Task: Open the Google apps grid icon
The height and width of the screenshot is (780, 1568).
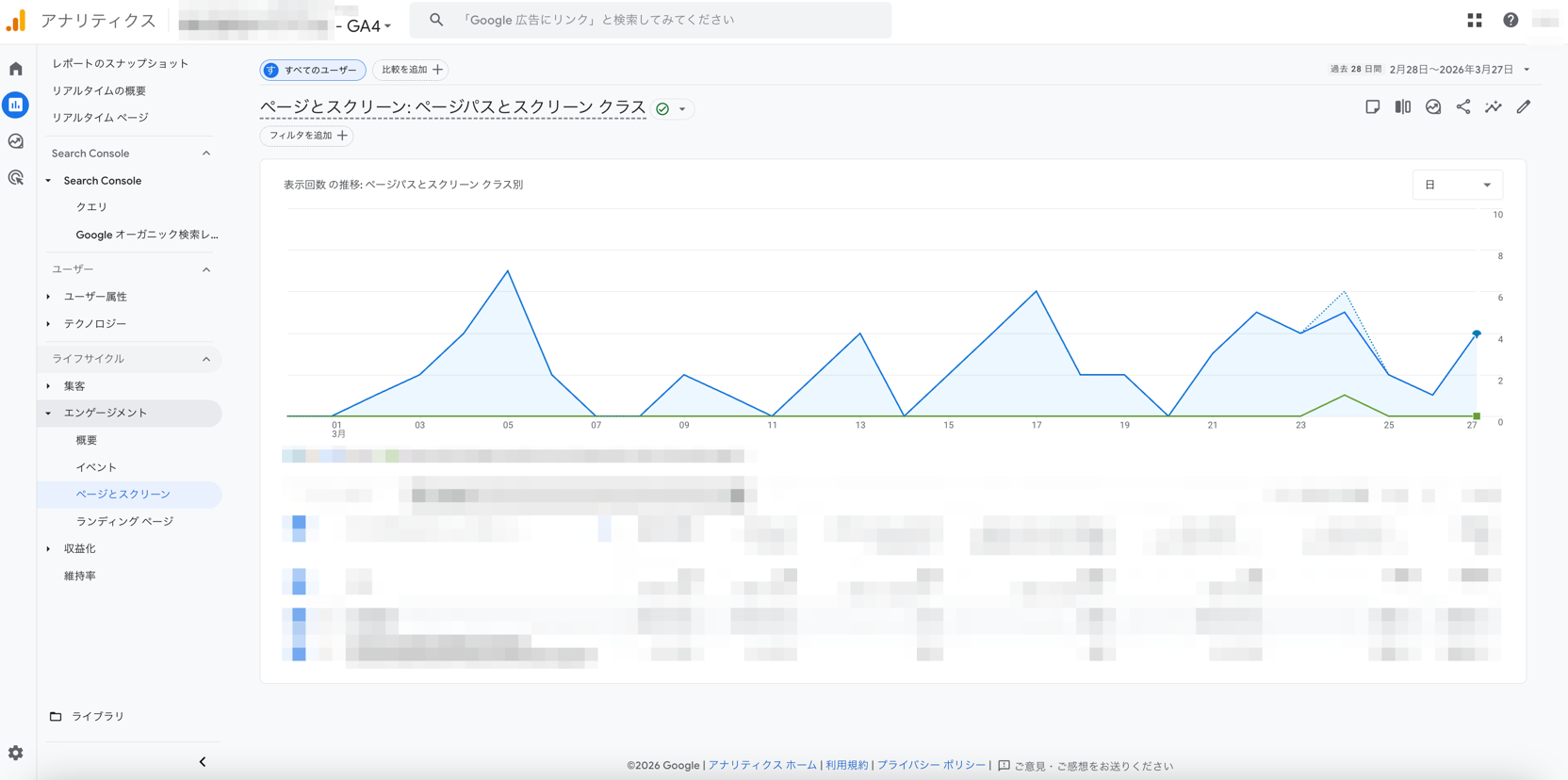Action: click(1474, 20)
